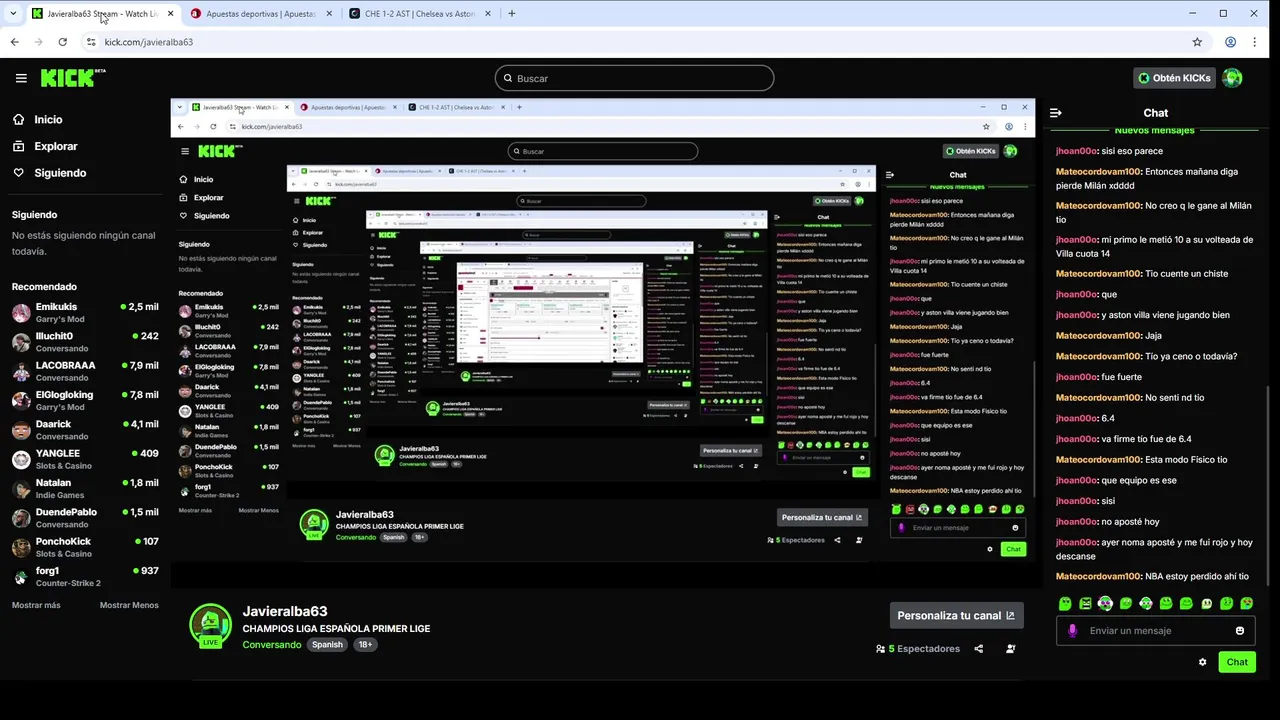Viewport: 1280px width, 720px height.
Task: Click the KICK logo
Action: [72, 78]
